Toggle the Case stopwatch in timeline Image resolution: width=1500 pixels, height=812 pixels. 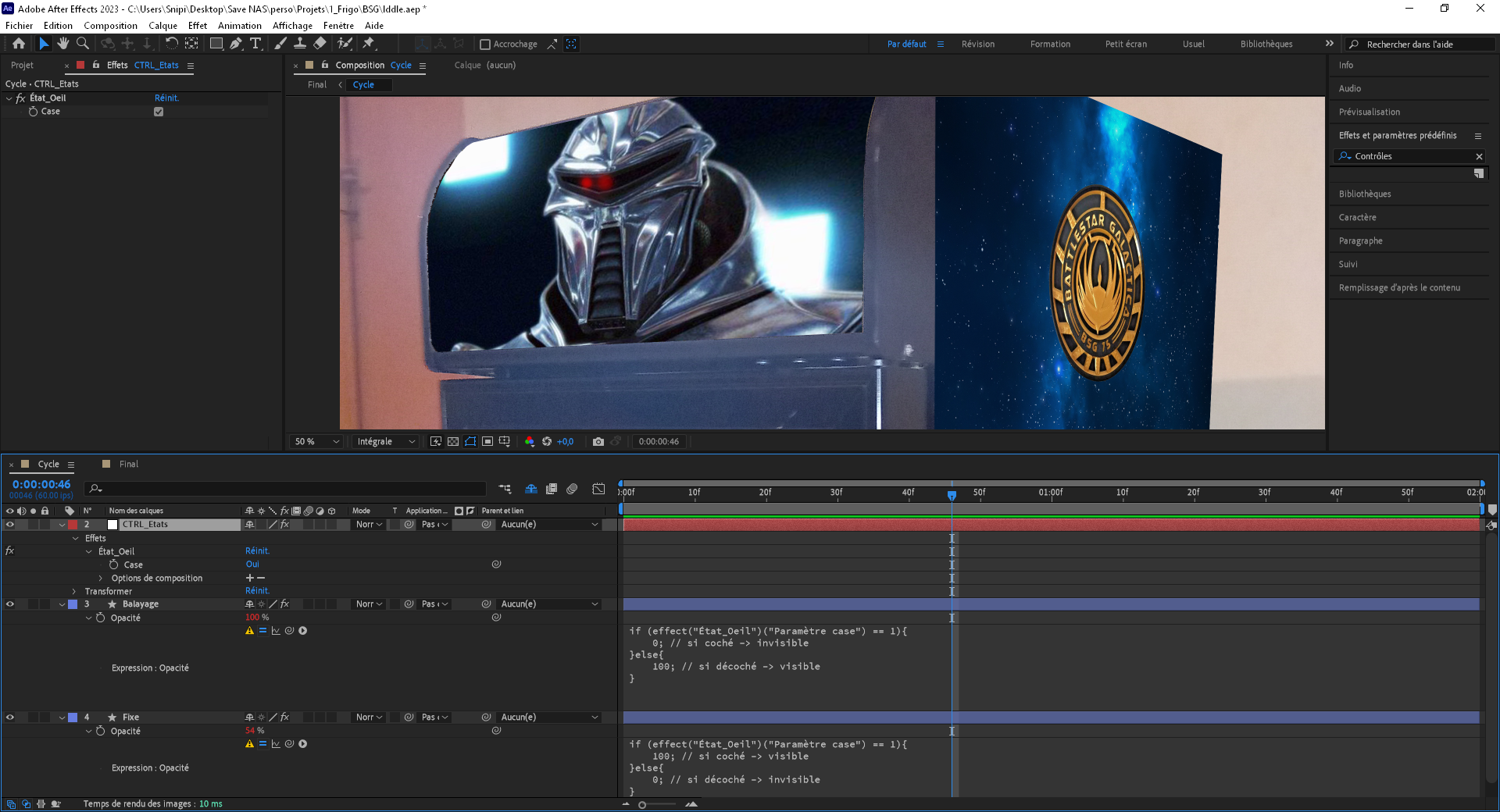(x=114, y=564)
